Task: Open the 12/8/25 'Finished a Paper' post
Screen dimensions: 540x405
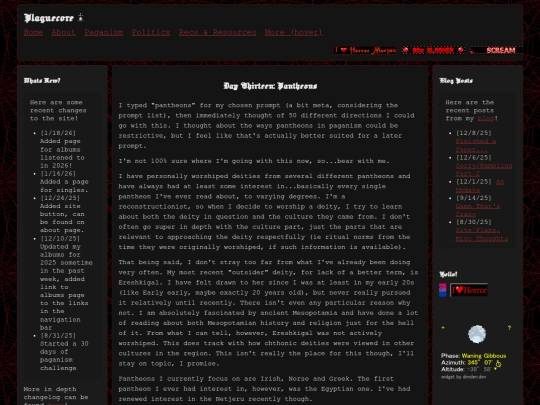Action: (x=476, y=145)
